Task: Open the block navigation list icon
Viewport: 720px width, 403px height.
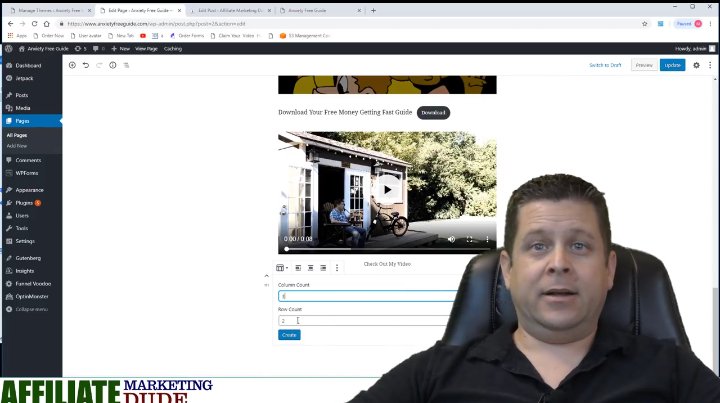Action: click(126, 65)
